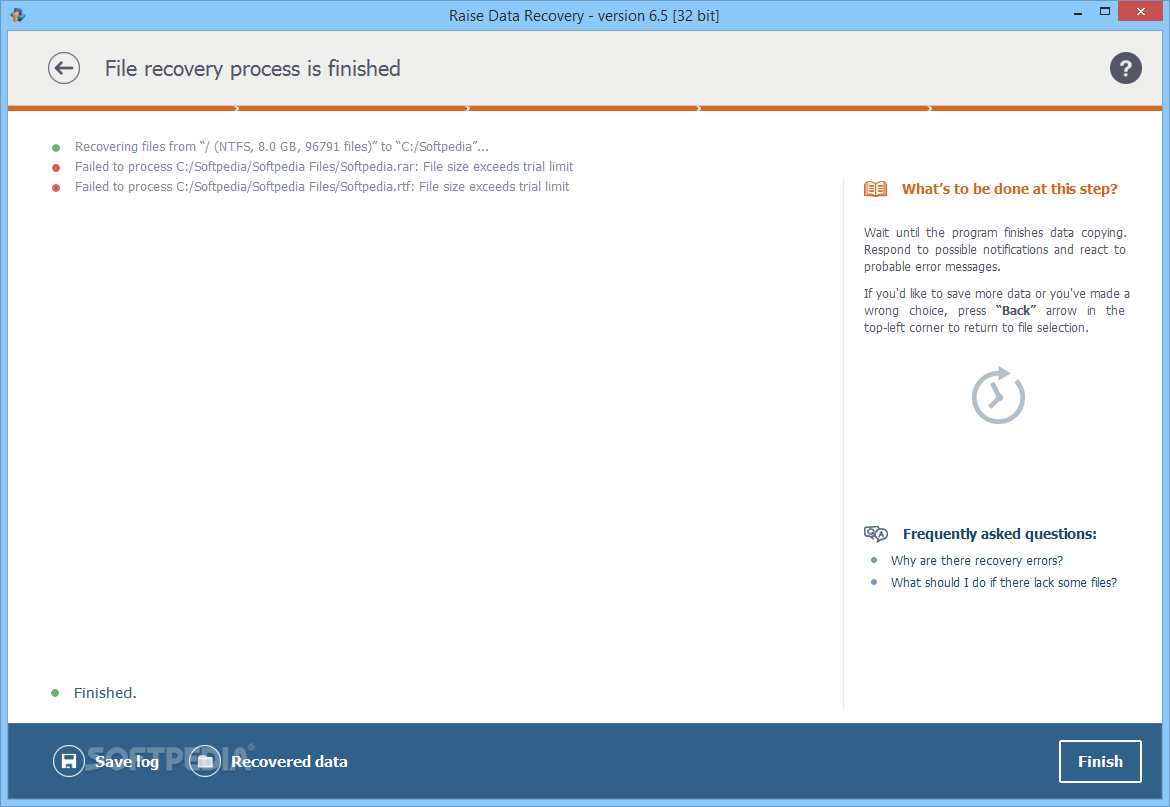Click the 'Wait until the program finishes' paragraph

(995, 250)
